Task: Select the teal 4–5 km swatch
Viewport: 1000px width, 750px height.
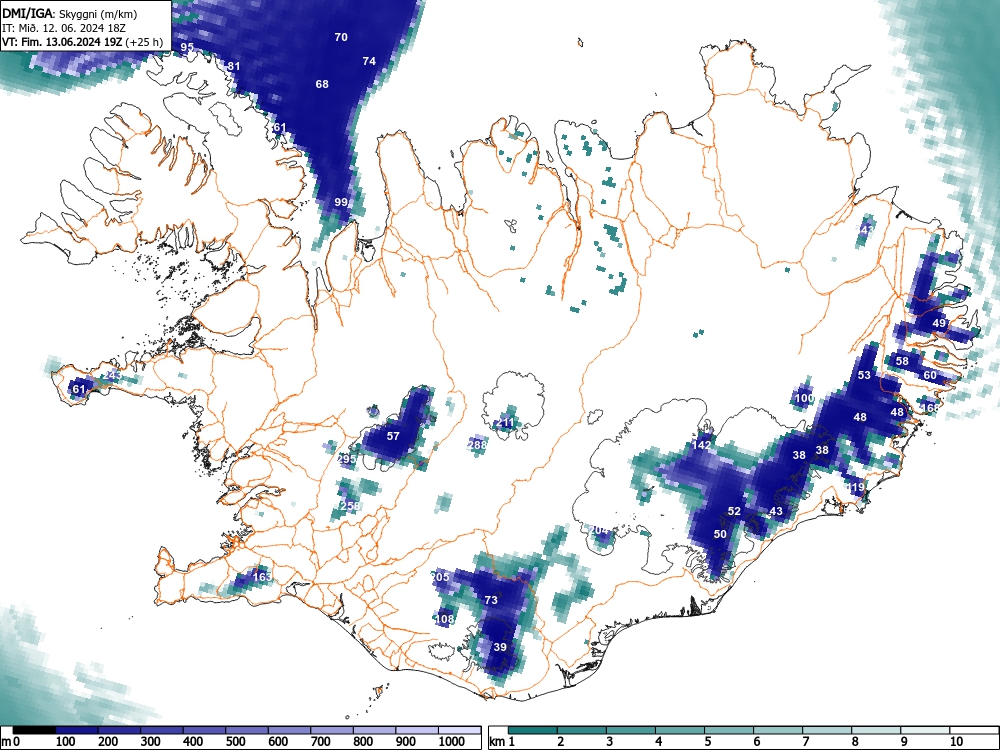Action: pos(680,730)
